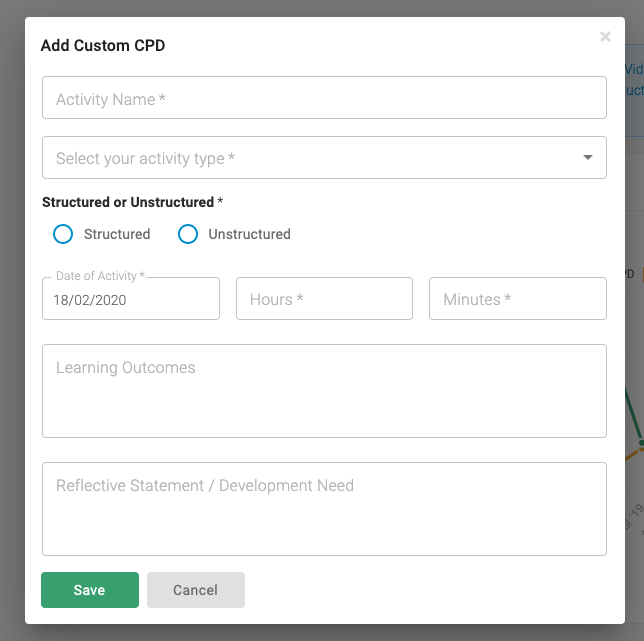
Task: Click the Date of Activity field
Action: click(131, 299)
